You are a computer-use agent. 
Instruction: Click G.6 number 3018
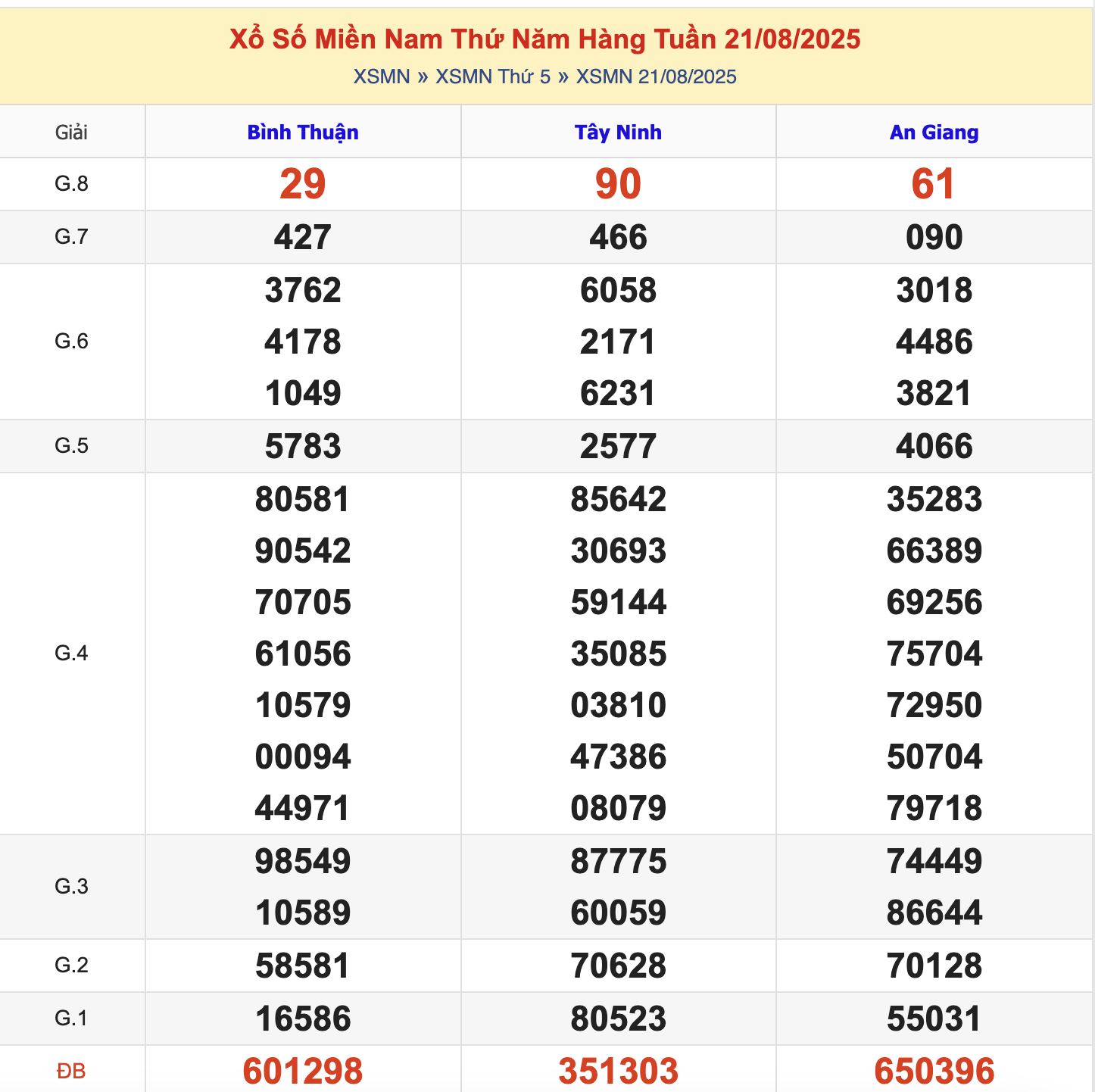pos(934,290)
